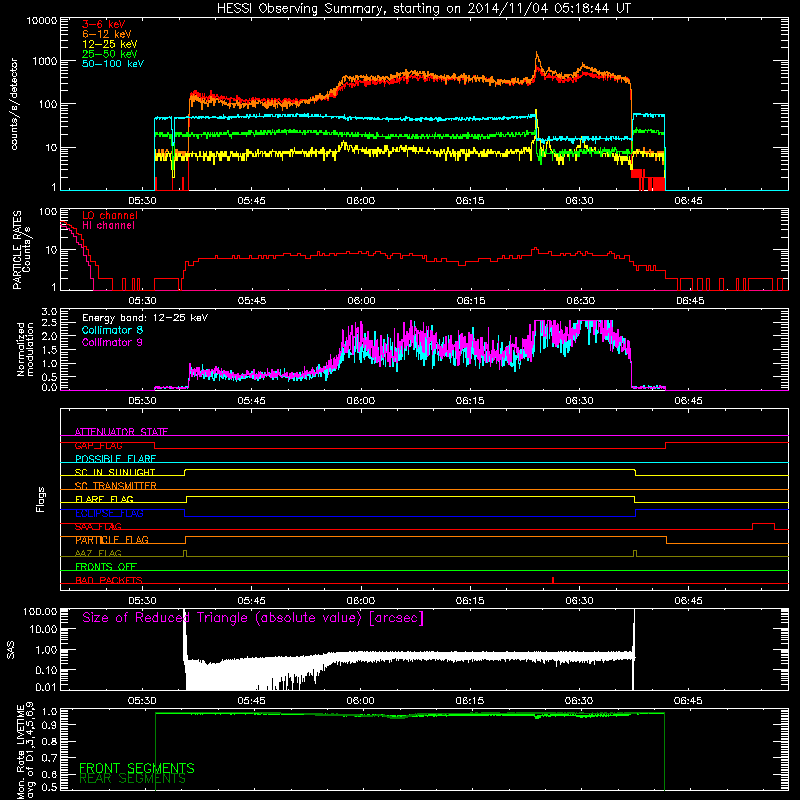Click the '05:30' tick under the count-rate panel
Image resolution: width=800 pixels, height=800 pixels.
point(142,201)
